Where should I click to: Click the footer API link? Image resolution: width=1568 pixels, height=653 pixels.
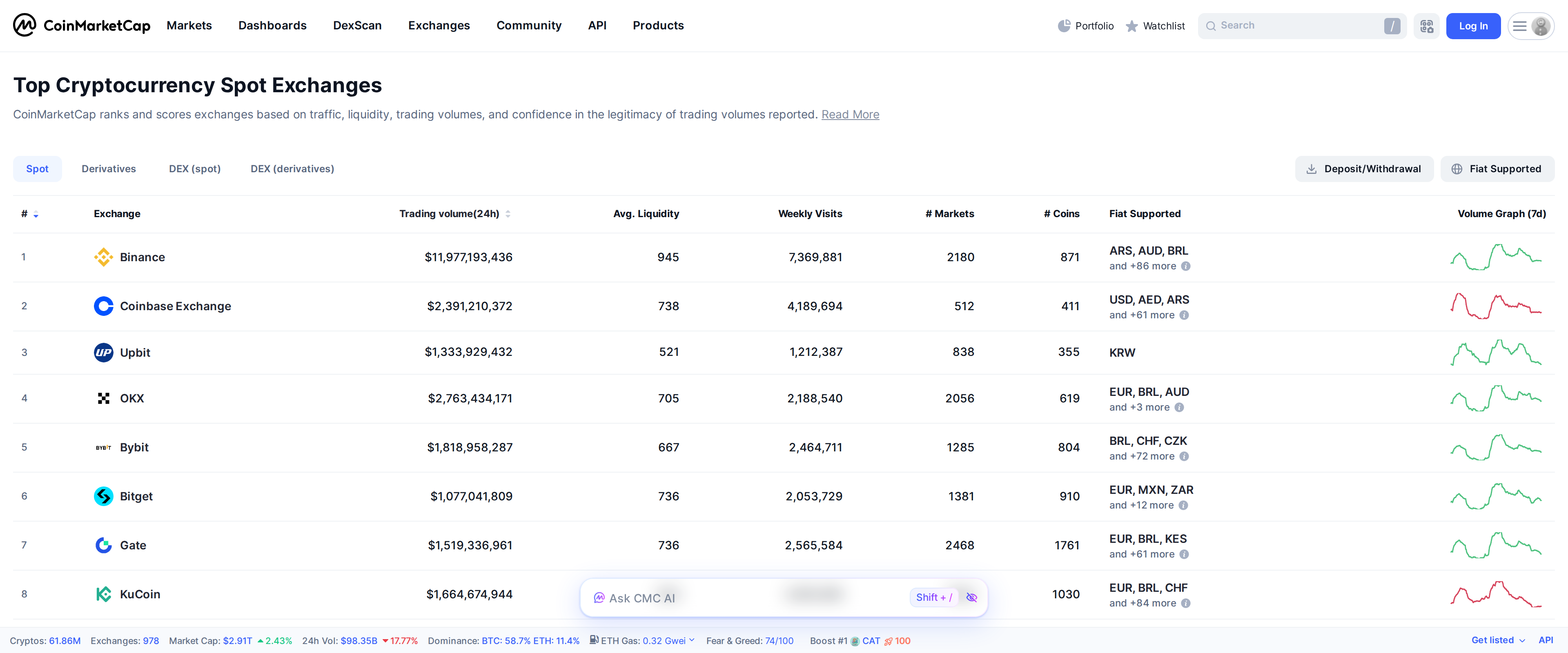[1546, 640]
